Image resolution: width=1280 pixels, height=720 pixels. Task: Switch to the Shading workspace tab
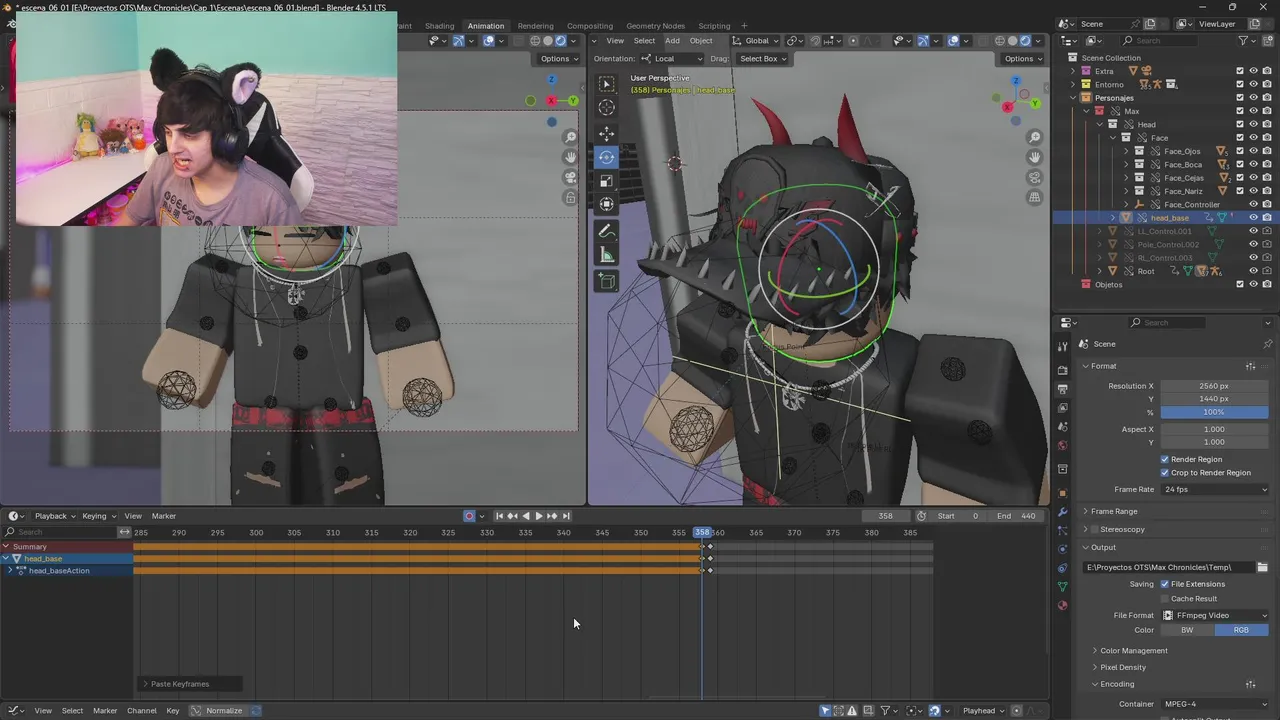point(439,26)
